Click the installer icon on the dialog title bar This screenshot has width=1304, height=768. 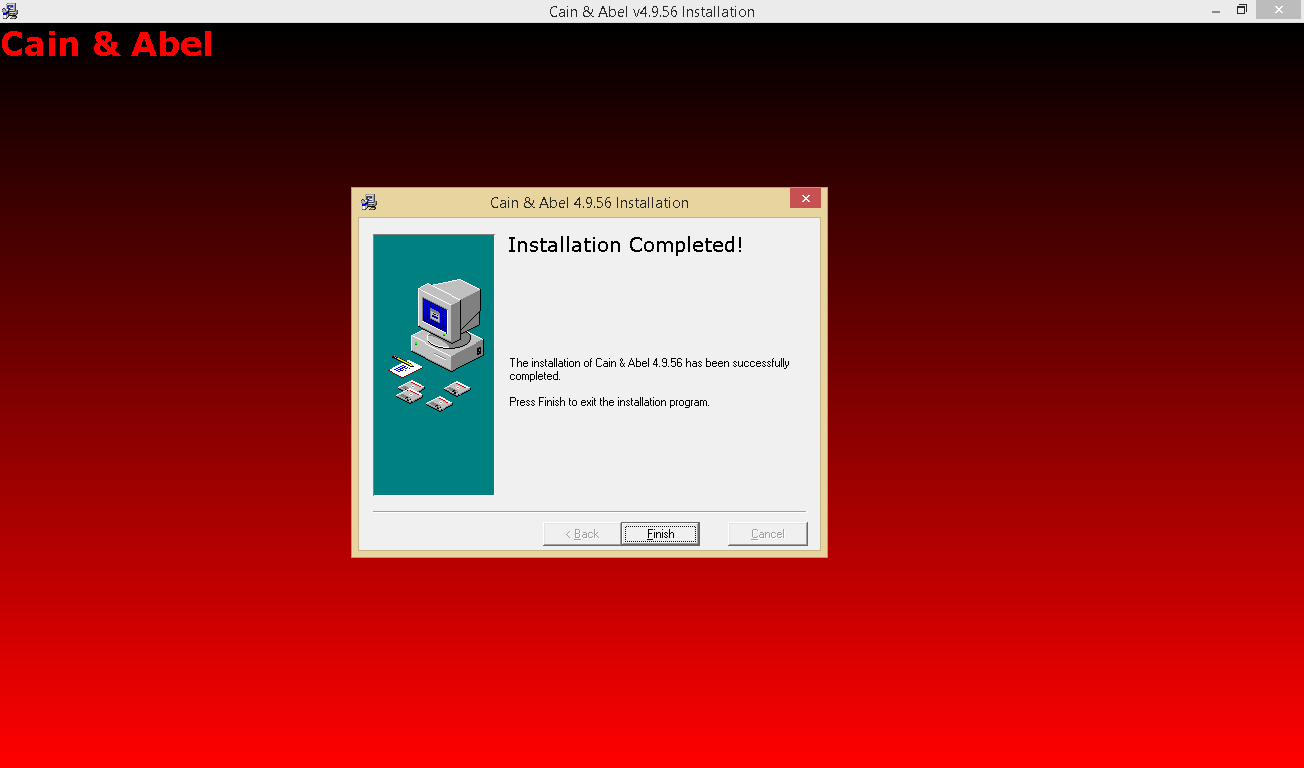368,201
